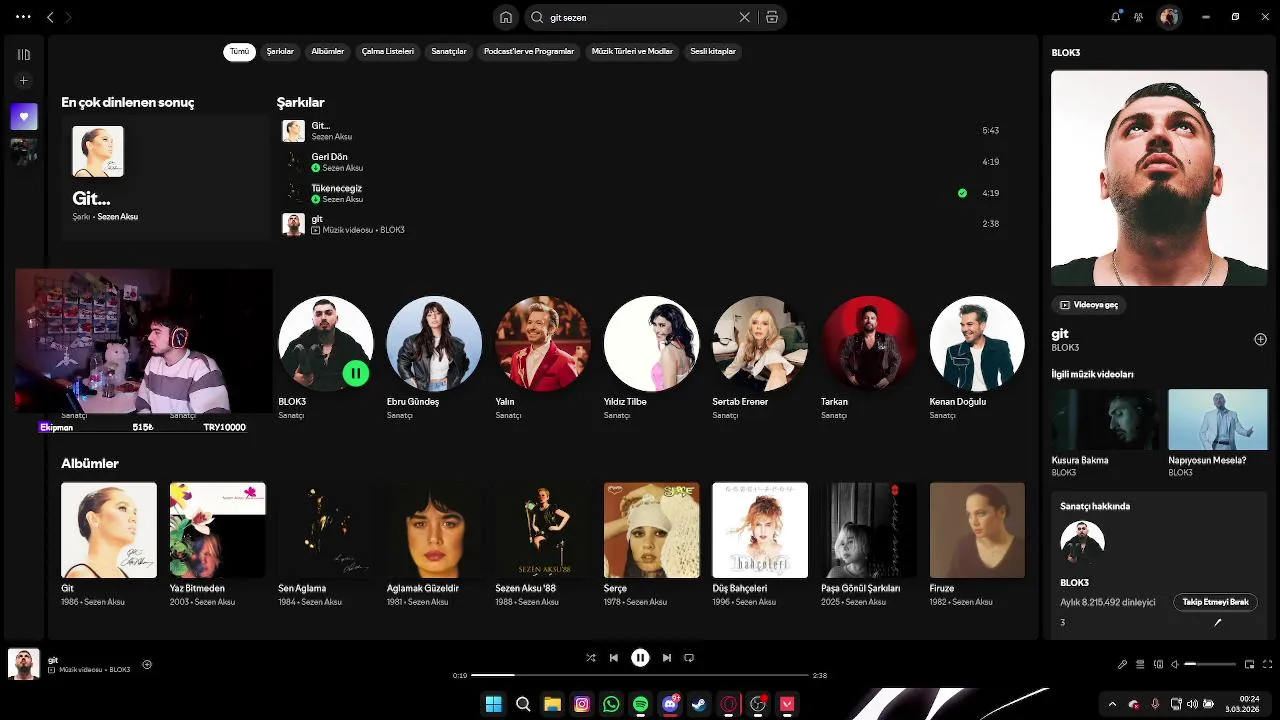This screenshot has width=1280, height=720.
Task: Open the three-dots app menu
Action: pos(23,17)
